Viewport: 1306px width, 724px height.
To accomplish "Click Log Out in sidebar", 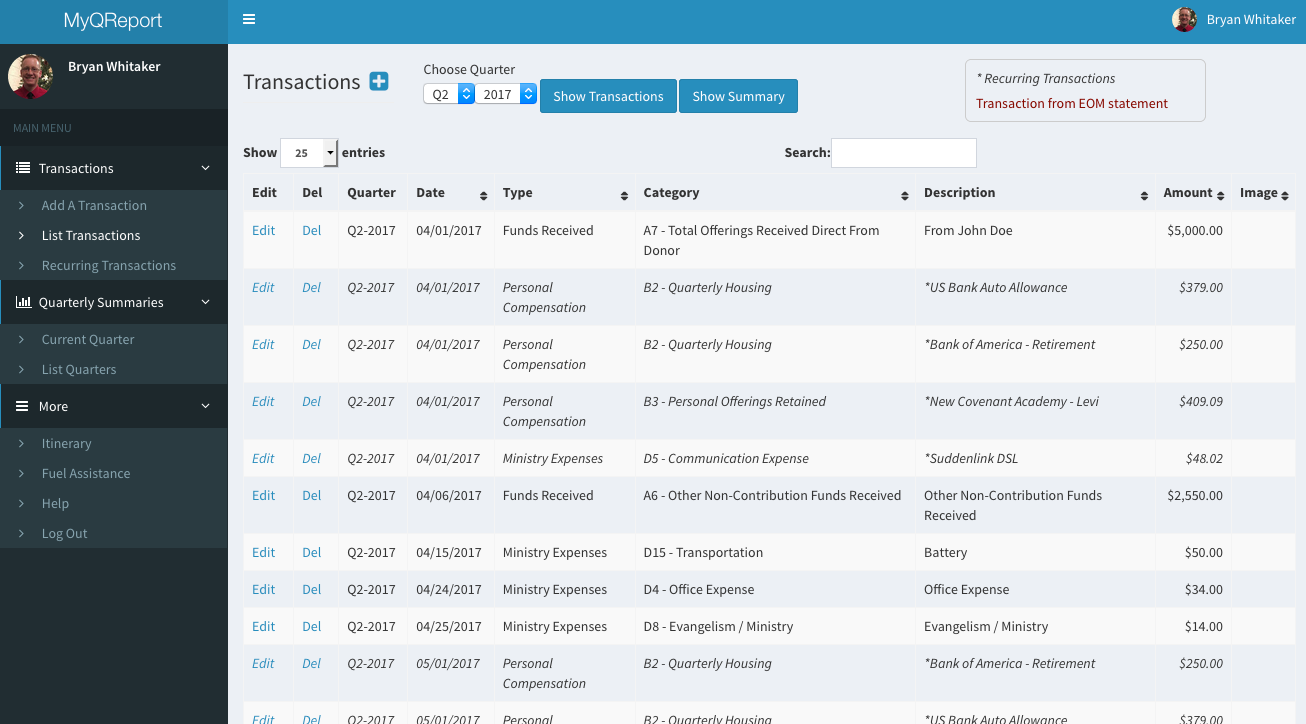I will pyautogui.click(x=65, y=533).
